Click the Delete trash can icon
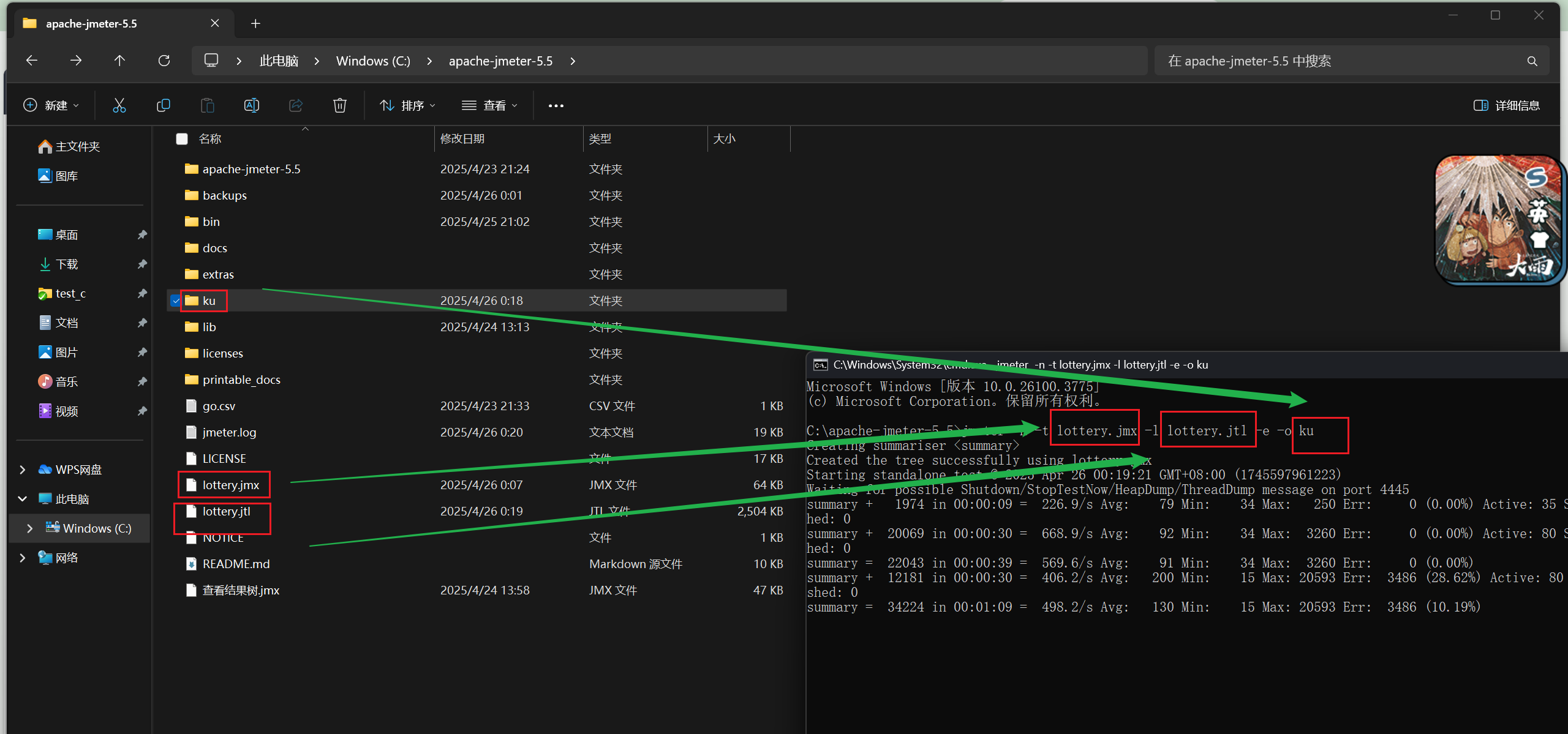The height and width of the screenshot is (734, 1568). coord(339,105)
